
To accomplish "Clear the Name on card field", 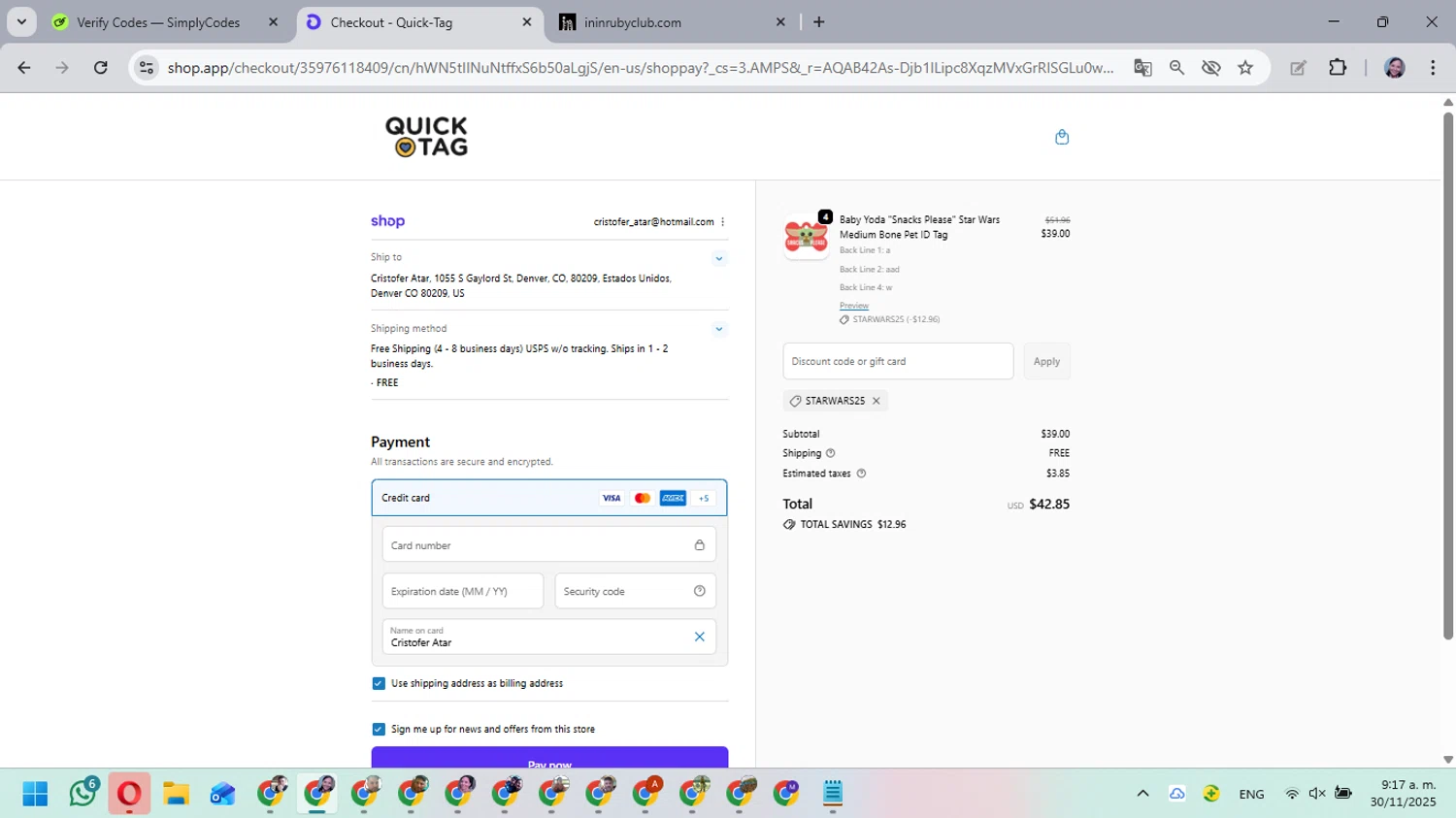I will [699, 637].
